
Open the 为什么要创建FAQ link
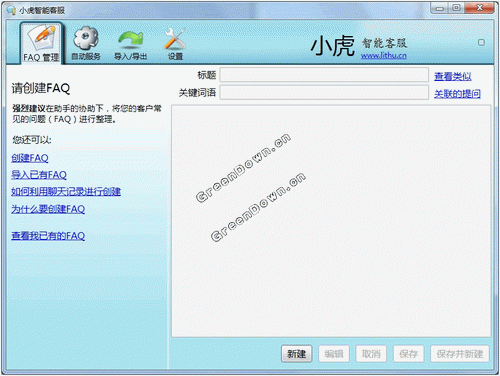pos(48,209)
